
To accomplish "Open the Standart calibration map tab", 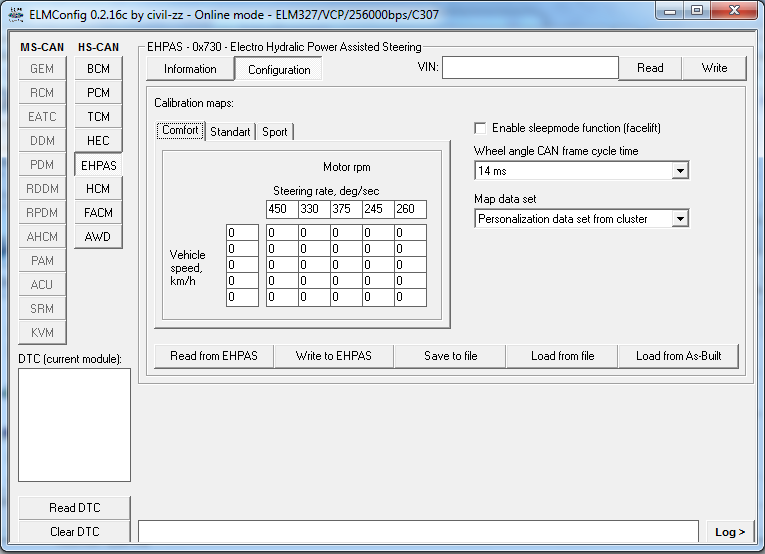I will pyautogui.click(x=230, y=132).
